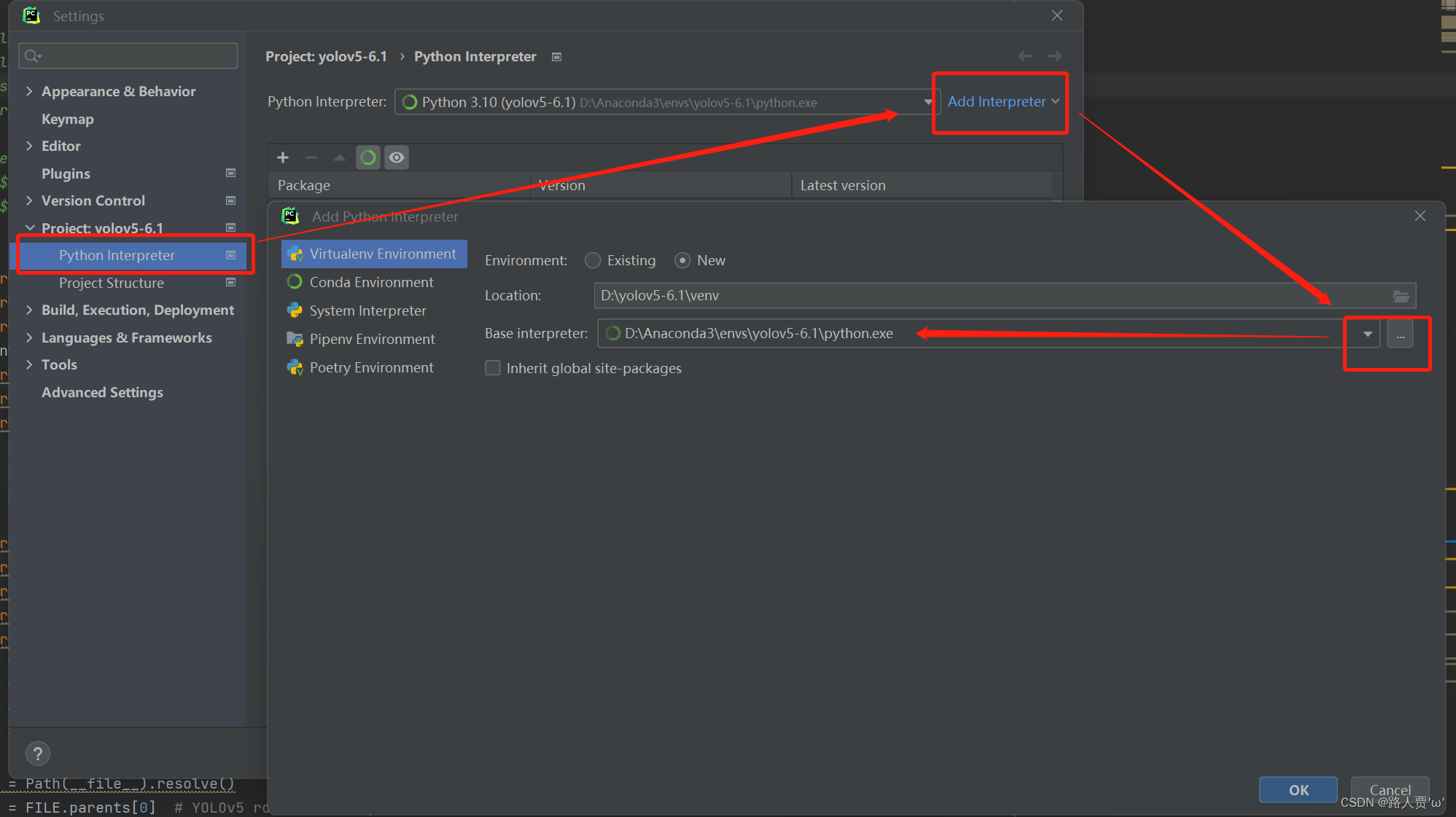Select the New environment radio button

682,260
